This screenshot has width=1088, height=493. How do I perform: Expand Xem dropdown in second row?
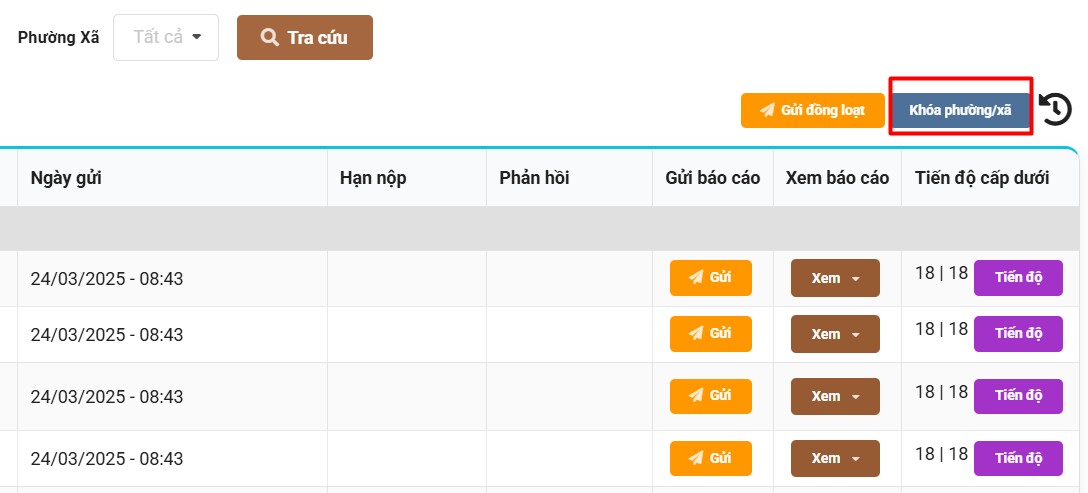835,334
